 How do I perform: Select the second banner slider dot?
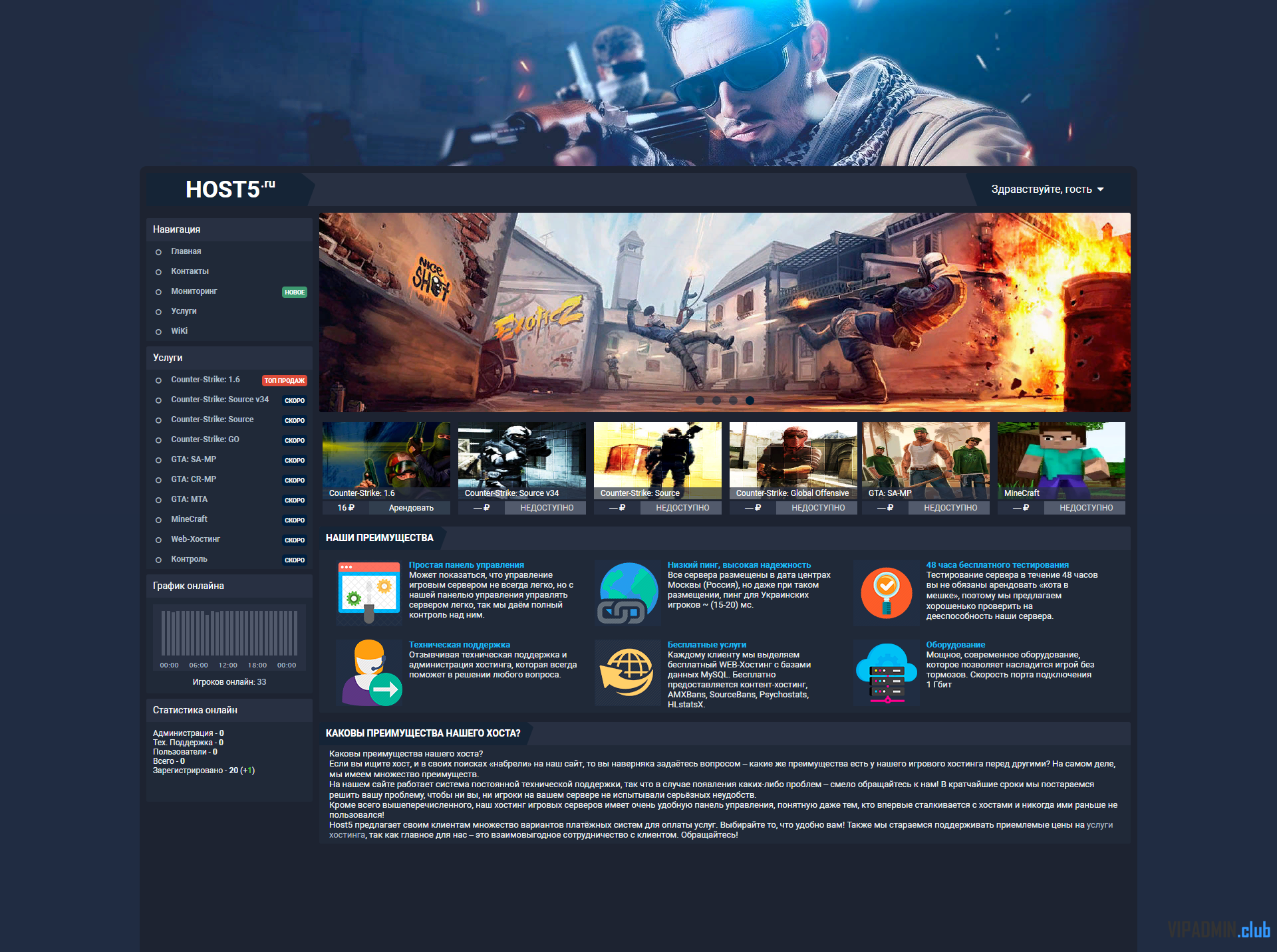coord(716,400)
